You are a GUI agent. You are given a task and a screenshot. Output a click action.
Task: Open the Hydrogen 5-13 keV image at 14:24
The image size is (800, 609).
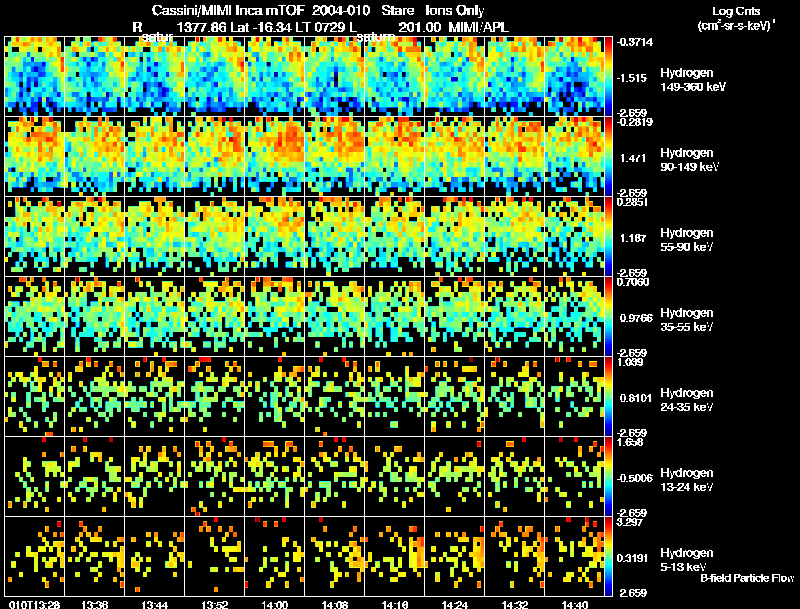pos(455,557)
